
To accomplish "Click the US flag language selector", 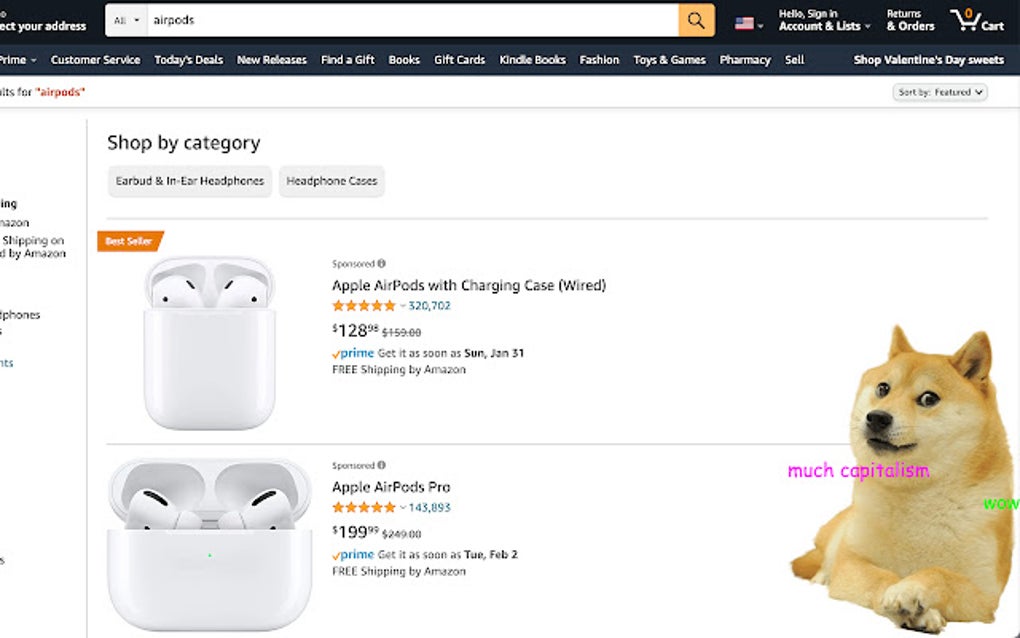I will (748, 23).
